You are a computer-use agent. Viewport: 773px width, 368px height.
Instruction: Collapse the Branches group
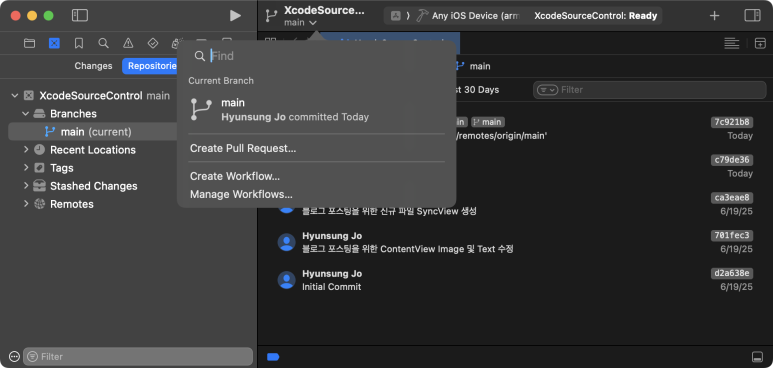tap(26, 113)
